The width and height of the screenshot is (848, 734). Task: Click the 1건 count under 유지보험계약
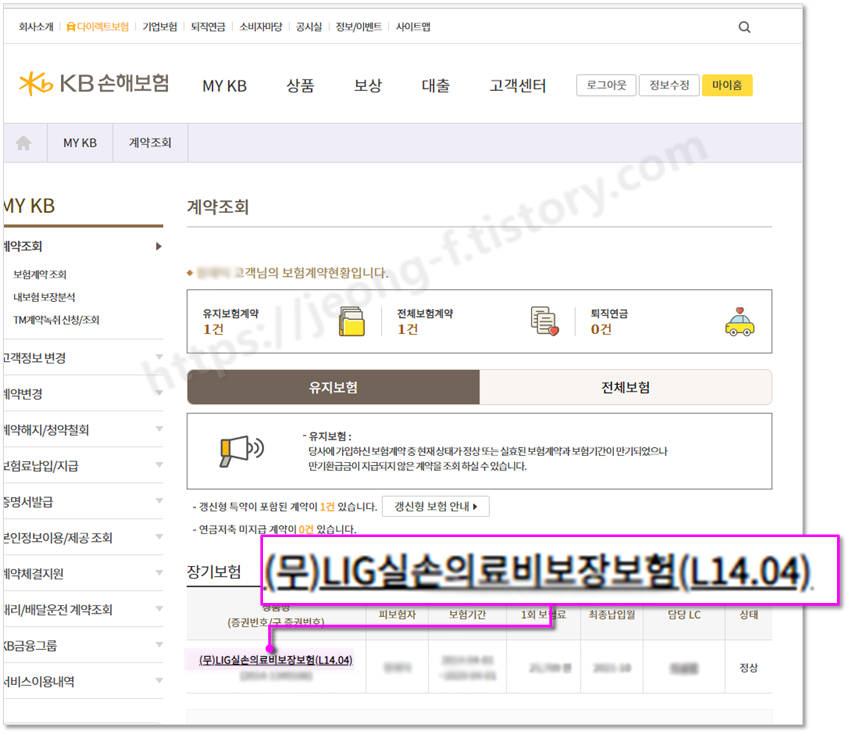point(213,329)
